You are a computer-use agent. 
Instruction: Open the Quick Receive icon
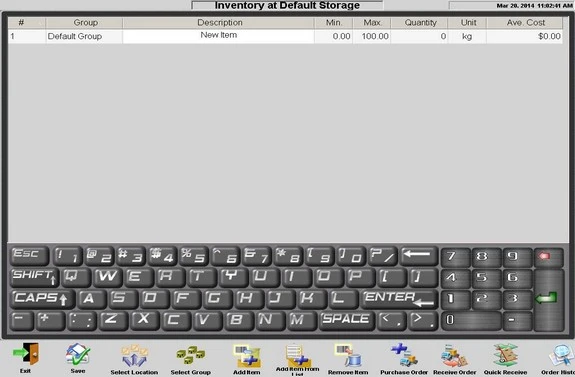coord(505,355)
